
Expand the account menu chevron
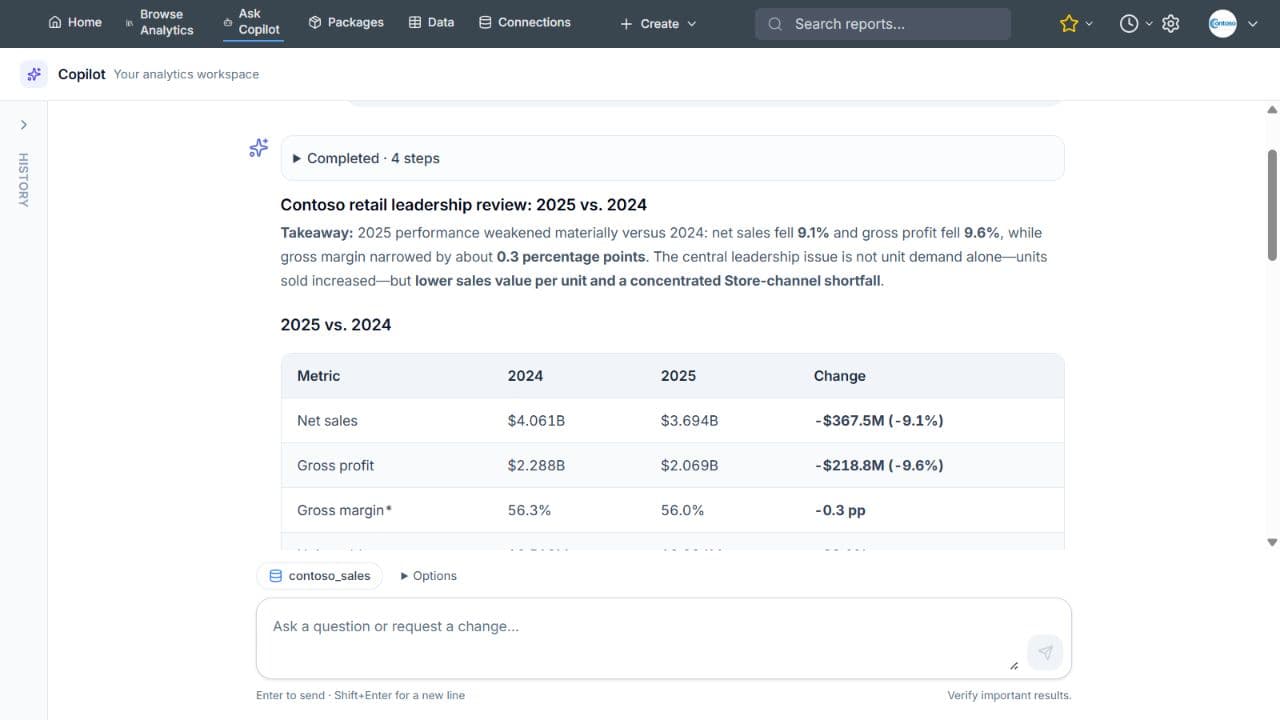pyautogui.click(x=1252, y=24)
